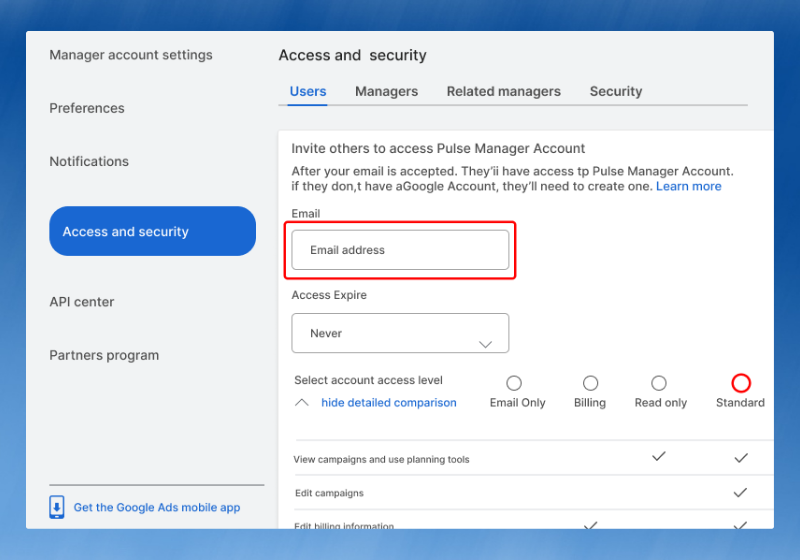Viewport: 800px width, 560px height.
Task: Switch to the Users tab
Action: (308, 91)
